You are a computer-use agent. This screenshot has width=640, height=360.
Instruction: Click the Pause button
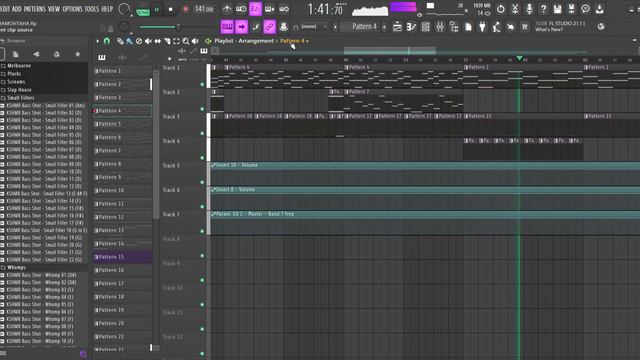click(x=156, y=9)
